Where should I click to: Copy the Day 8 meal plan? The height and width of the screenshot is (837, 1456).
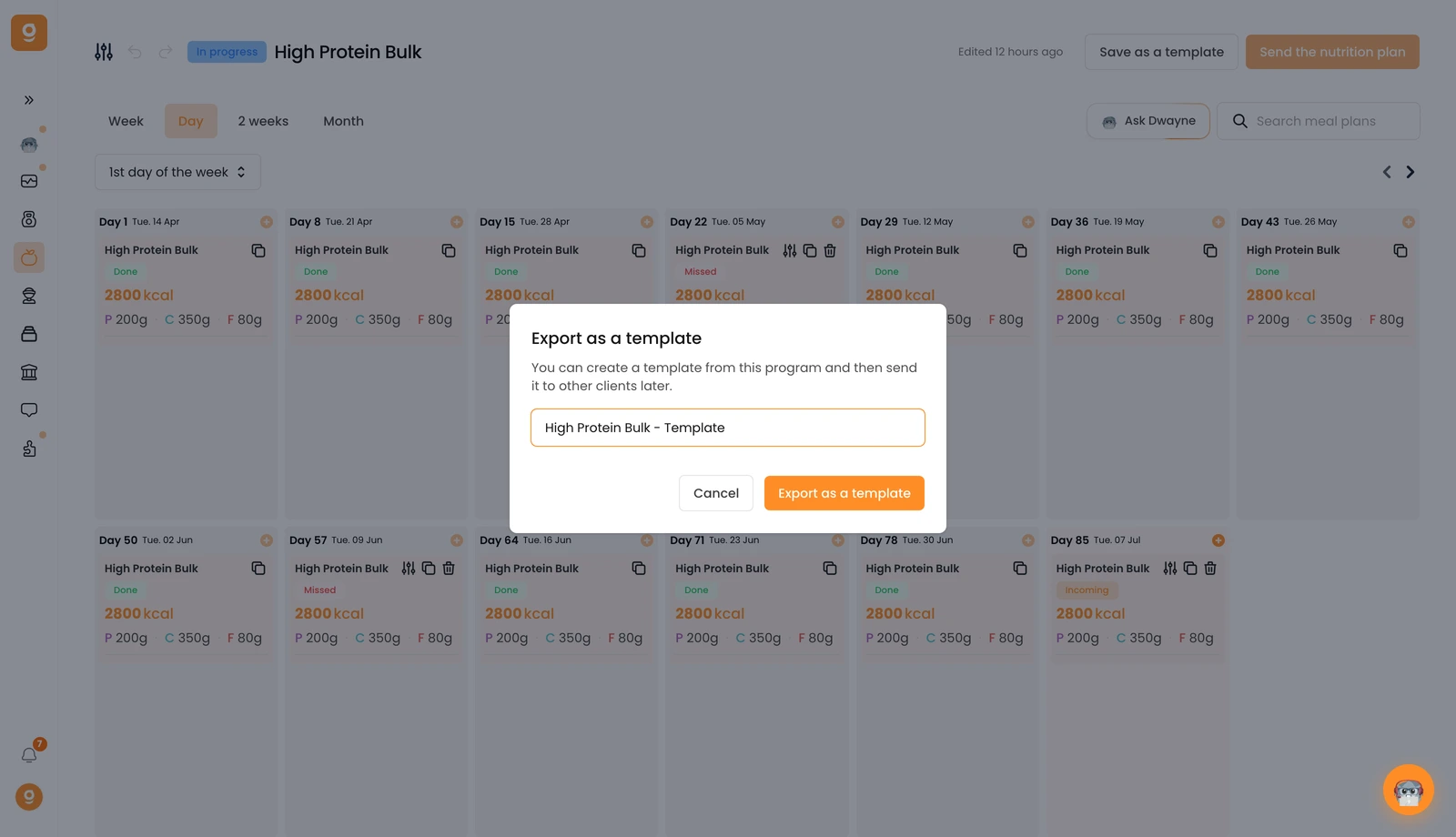(x=449, y=250)
